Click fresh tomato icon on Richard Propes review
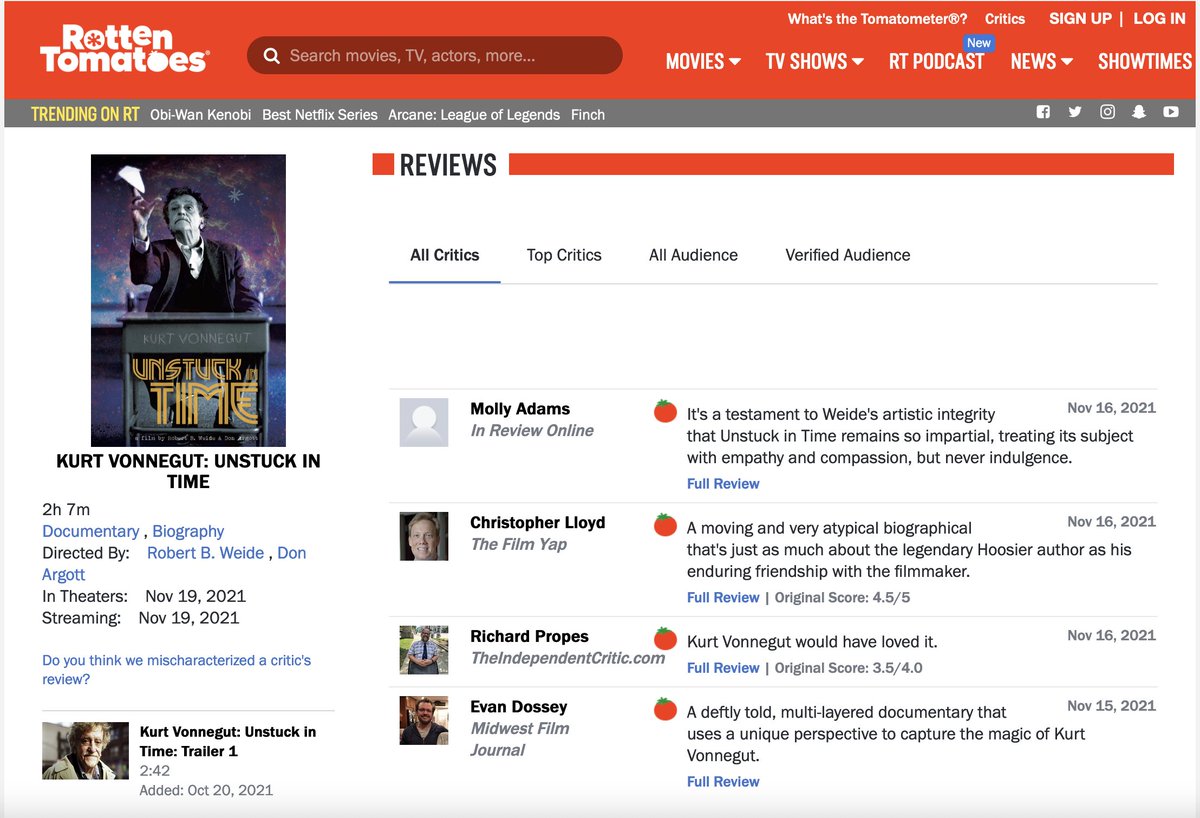 665,638
